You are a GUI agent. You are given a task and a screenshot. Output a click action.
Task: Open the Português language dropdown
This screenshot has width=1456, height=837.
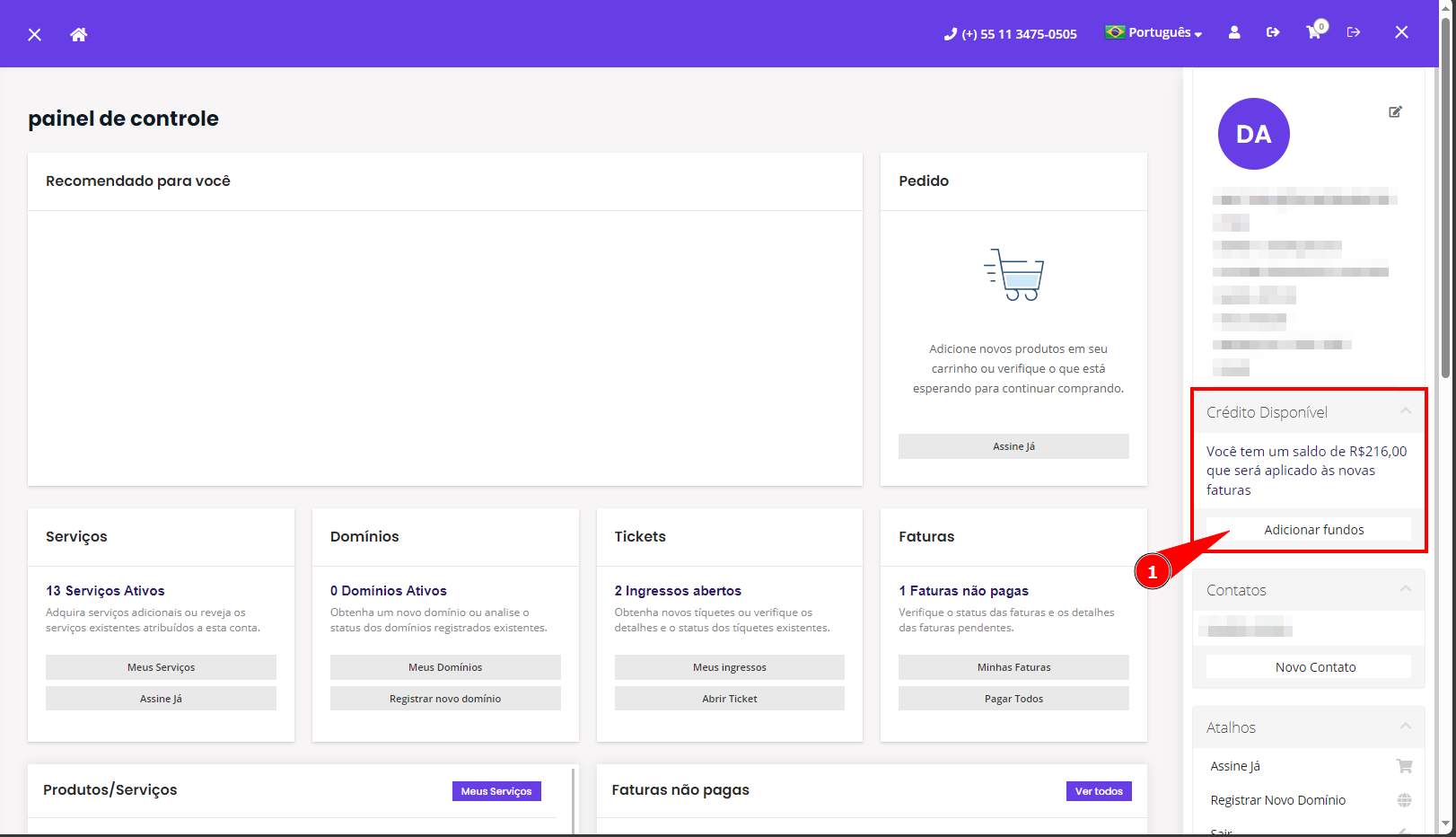pyautogui.click(x=1154, y=32)
